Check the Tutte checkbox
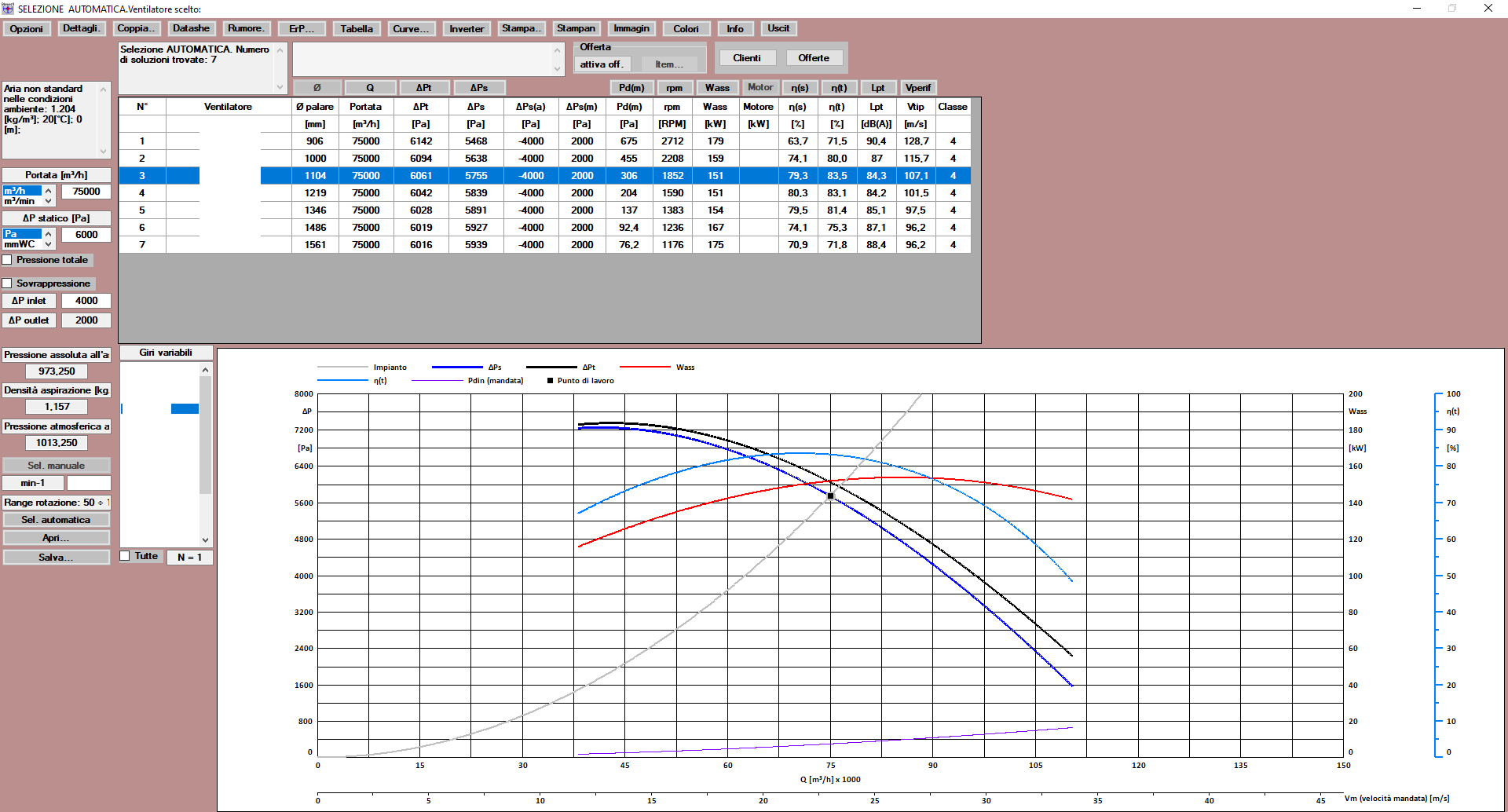The image size is (1508, 812). (x=125, y=556)
